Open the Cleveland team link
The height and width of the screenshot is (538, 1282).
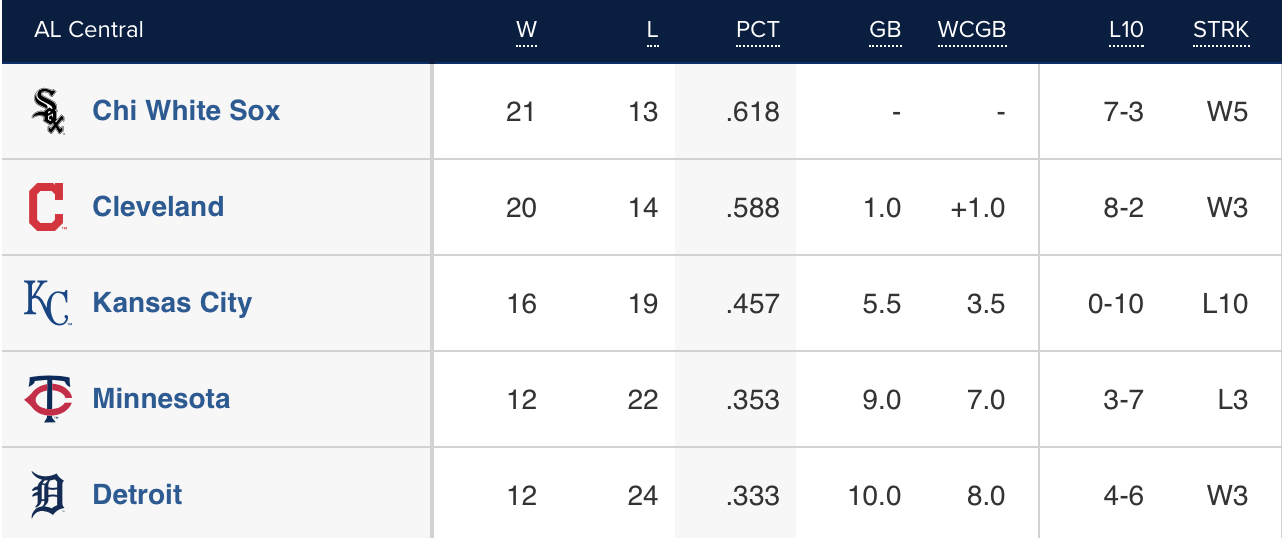(x=158, y=207)
